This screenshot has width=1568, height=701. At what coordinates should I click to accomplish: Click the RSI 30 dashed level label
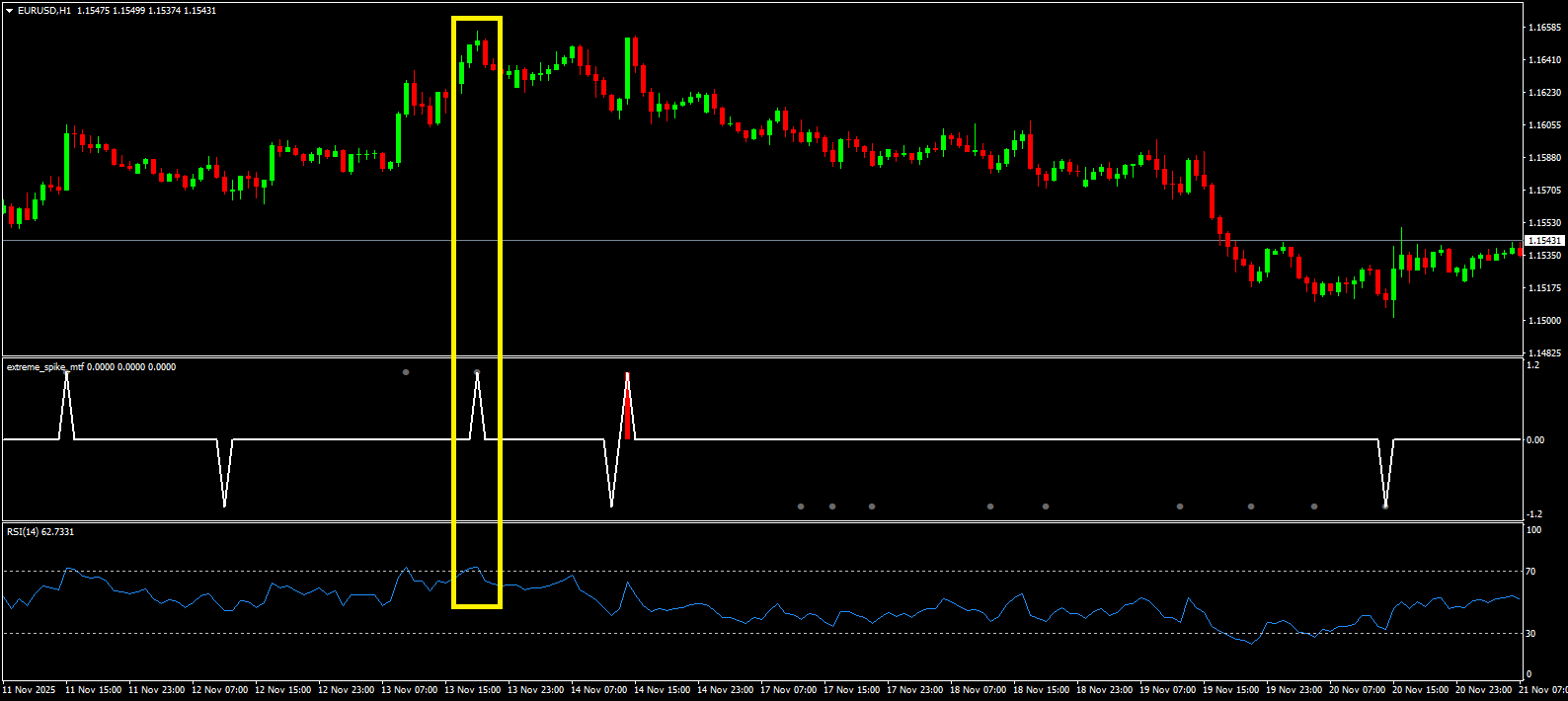tap(1530, 634)
